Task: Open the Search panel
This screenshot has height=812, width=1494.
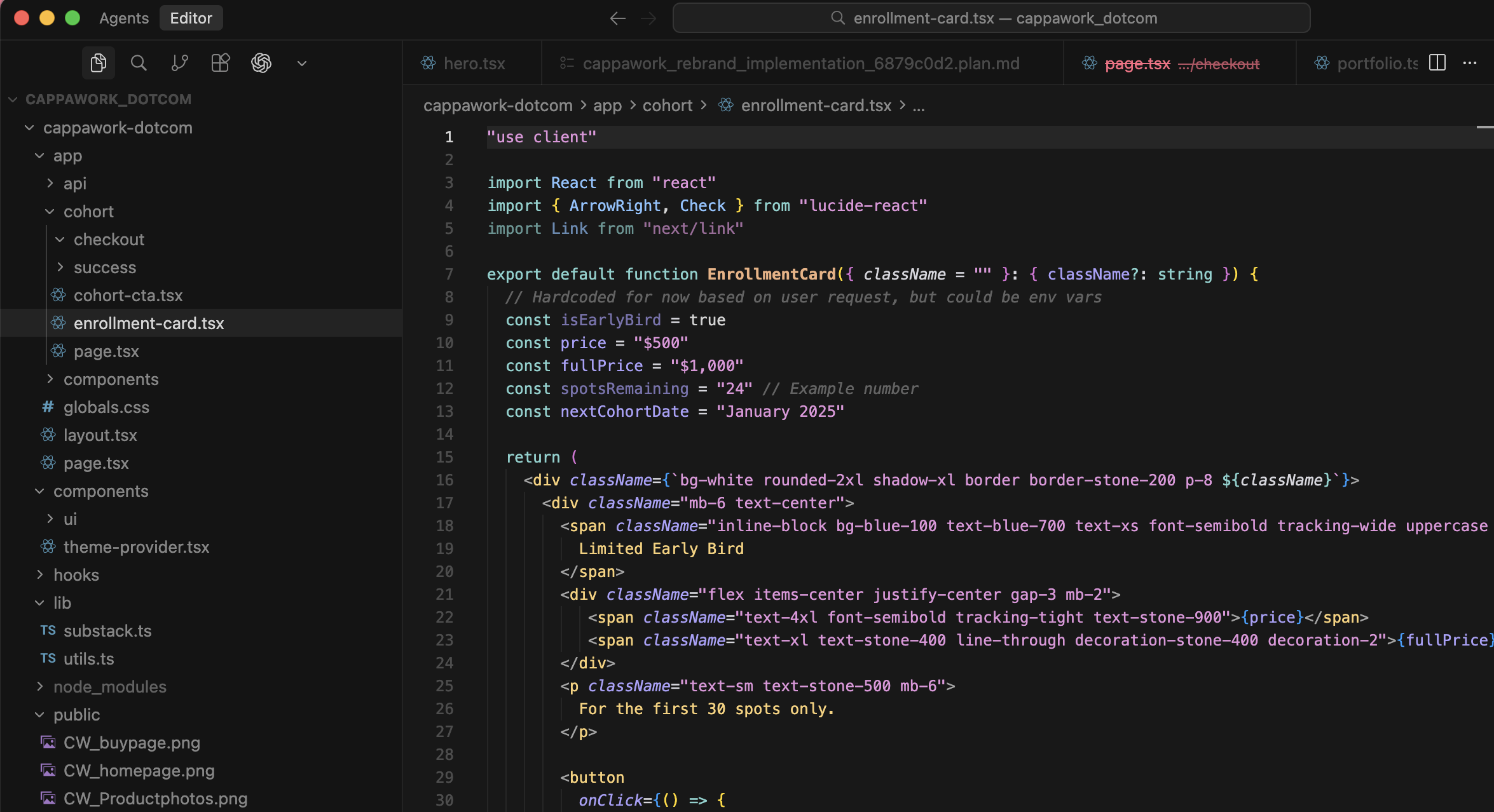Action: (139, 63)
